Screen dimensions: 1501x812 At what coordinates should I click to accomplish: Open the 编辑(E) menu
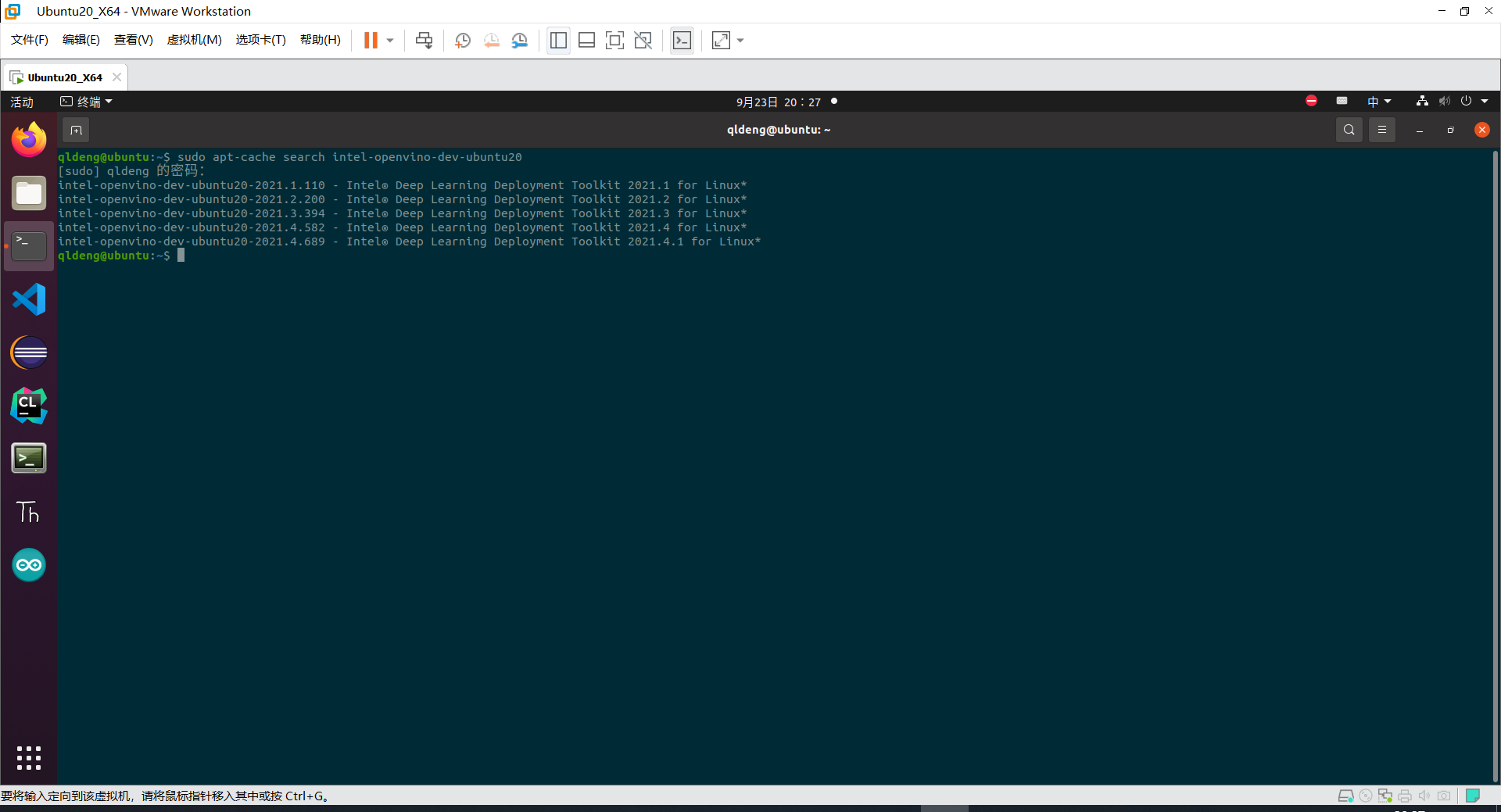pyautogui.click(x=81, y=40)
